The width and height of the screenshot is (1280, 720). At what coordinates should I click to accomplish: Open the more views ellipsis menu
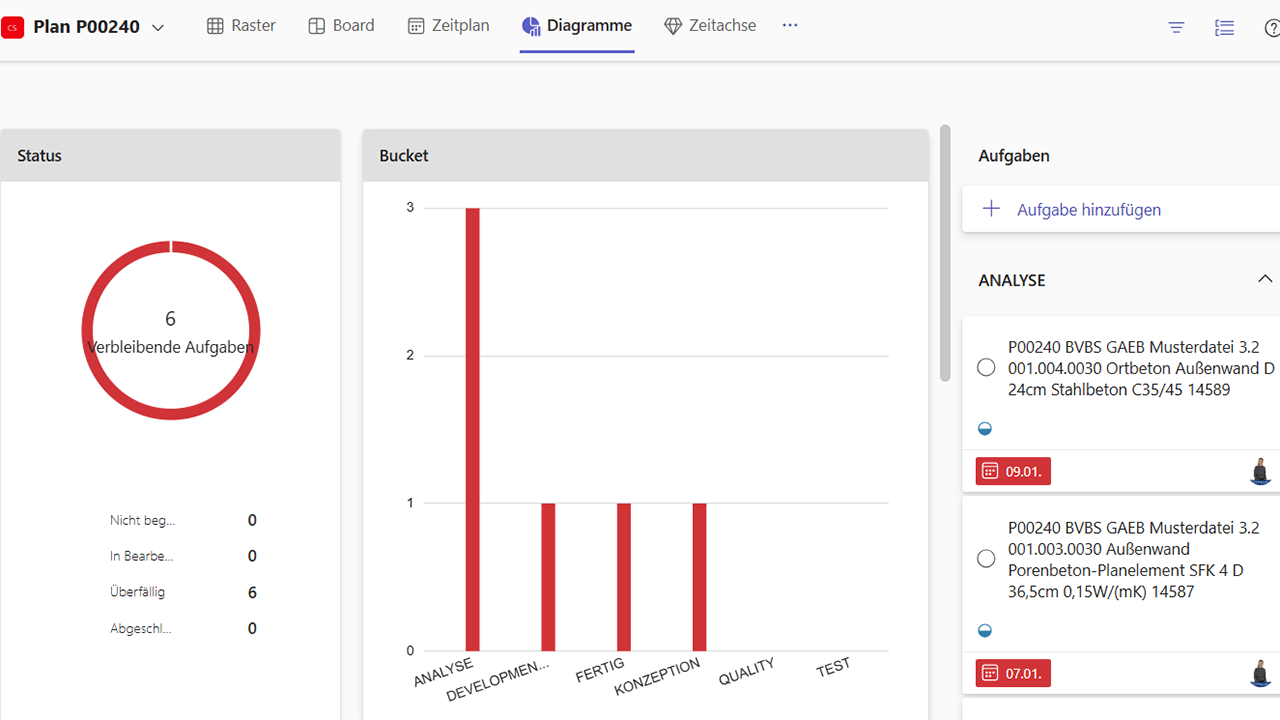point(790,26)
